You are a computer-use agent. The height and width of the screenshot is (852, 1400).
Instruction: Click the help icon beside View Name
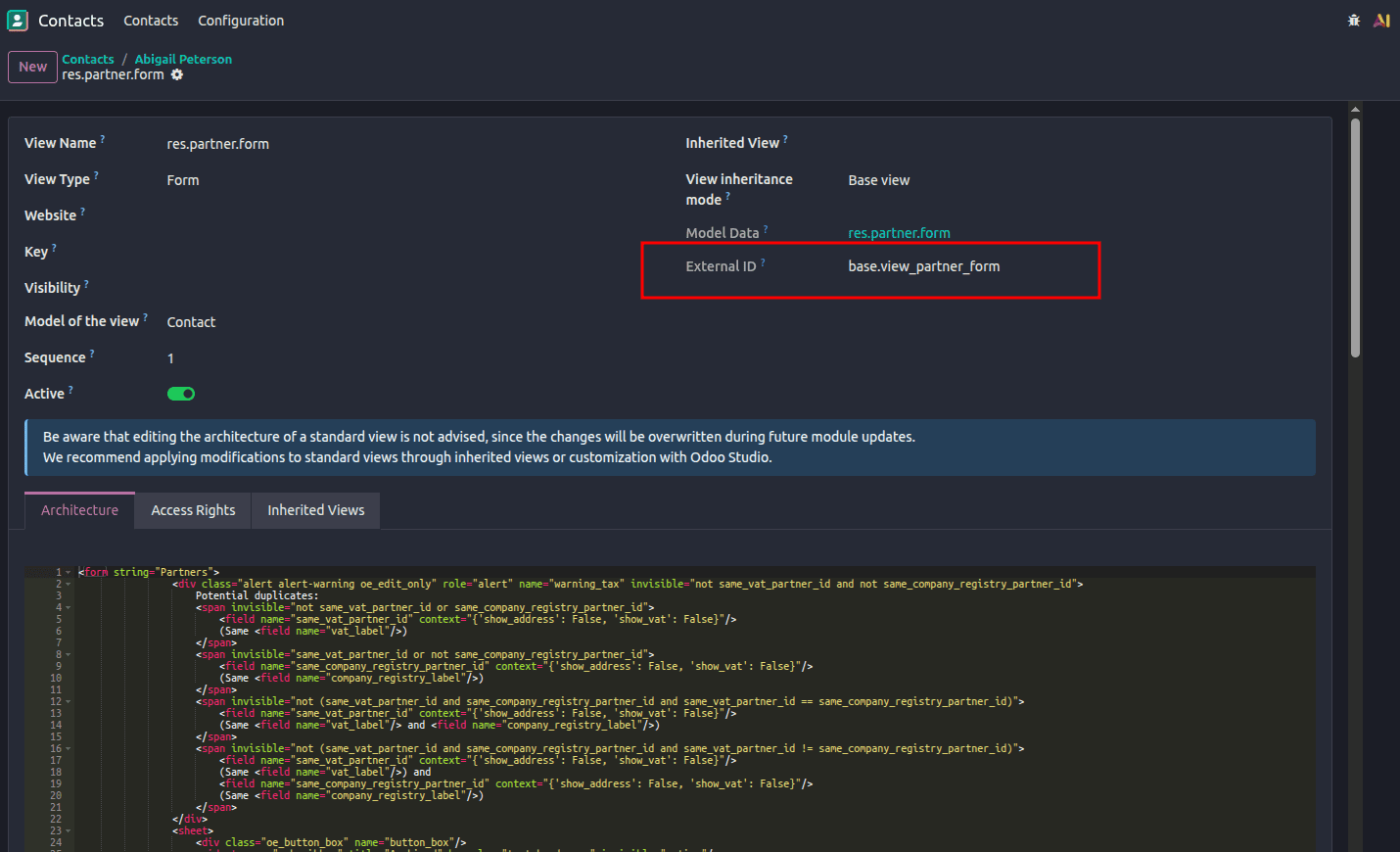[101, 137]
